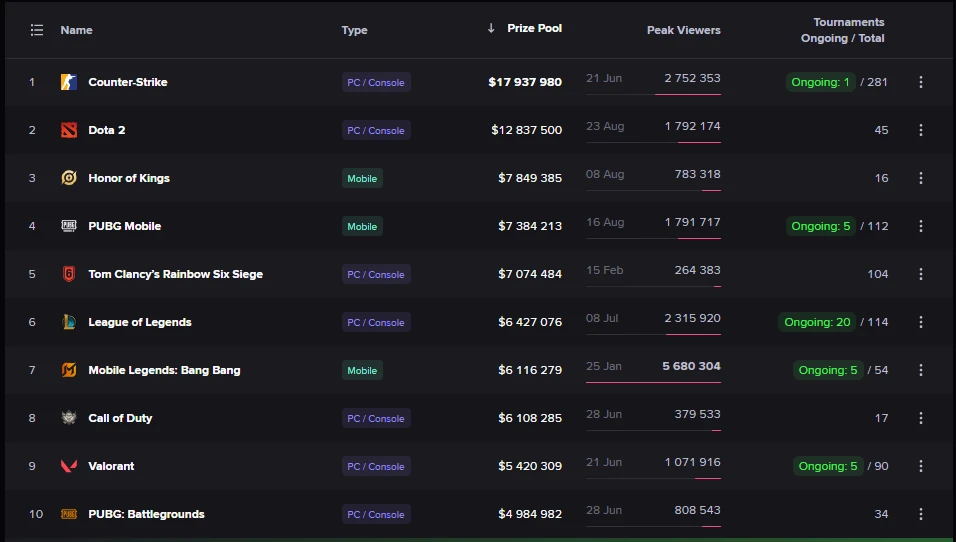Screen dimensions: 956x542
Task: Click the Ongoing: 5 badge for Mobile Legends
Action: 828,370
